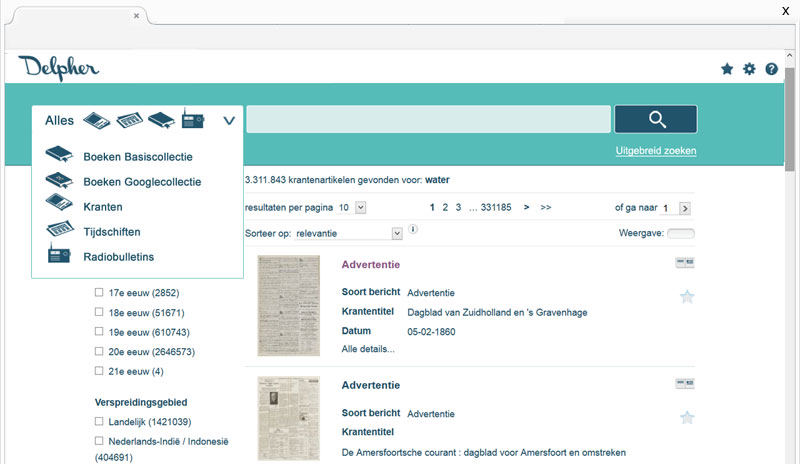Screen dimensions: 800x464
Task: Click the Boeken Basiscollectie book icon
Action: pyautogui.click(x=59, y=154)
